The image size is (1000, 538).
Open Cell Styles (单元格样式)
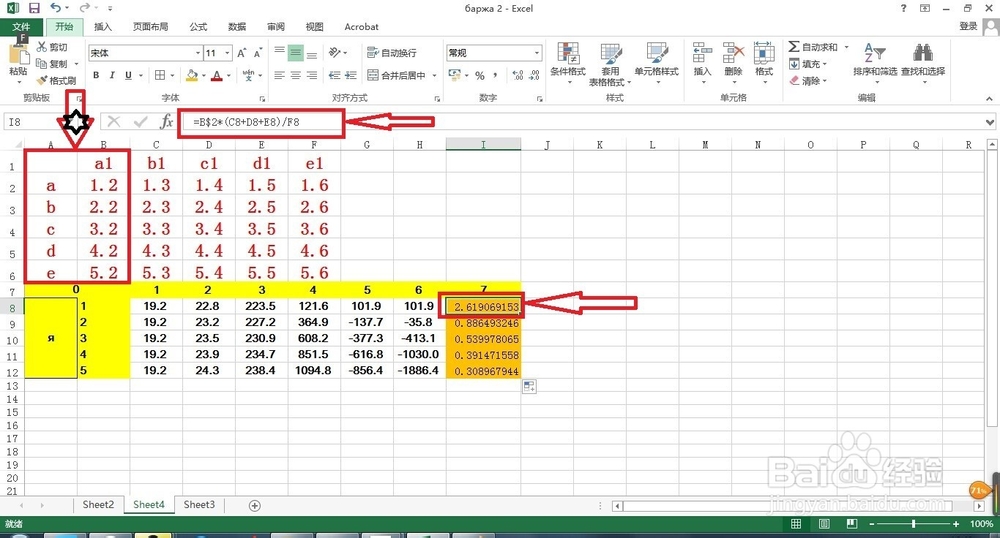pos(656,62)
